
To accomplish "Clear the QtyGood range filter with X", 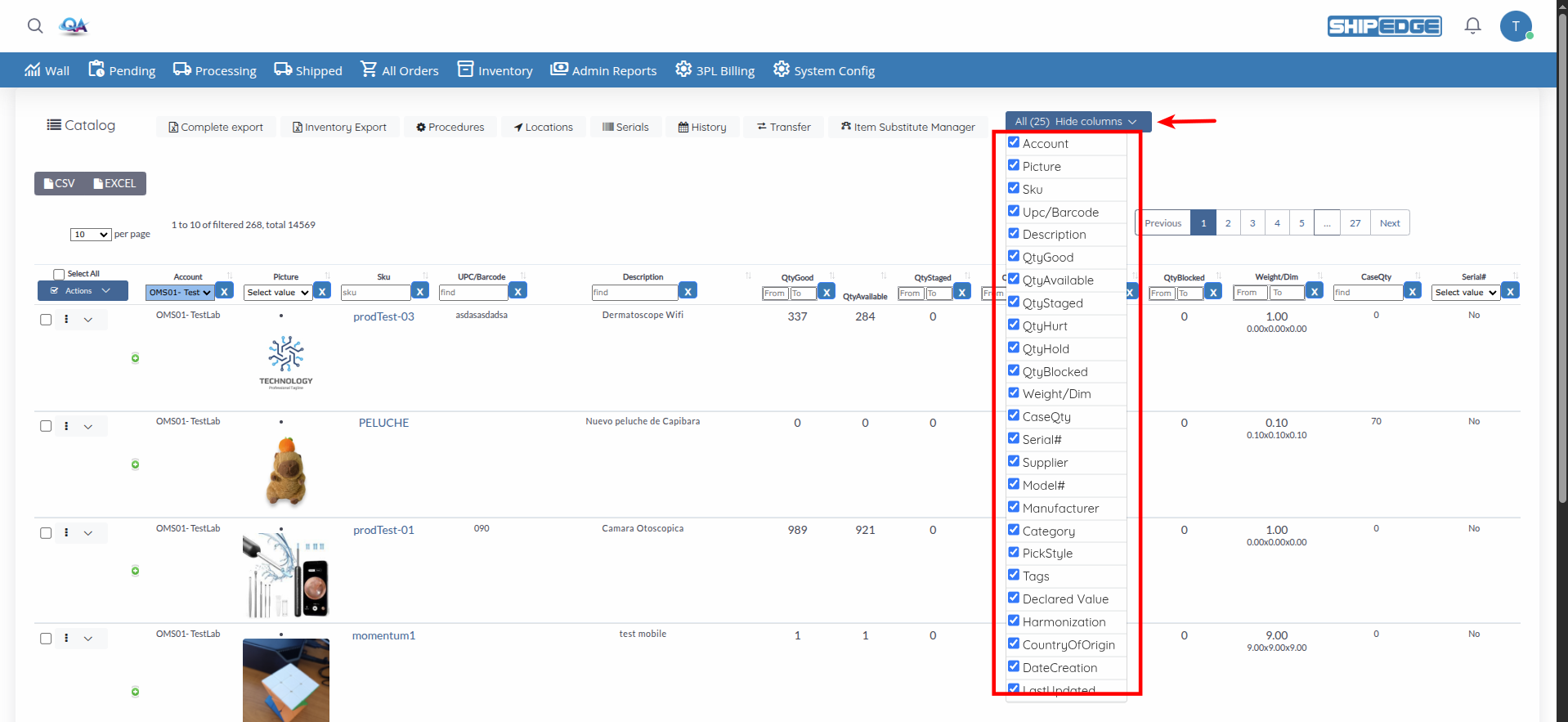I will coord(827,292).
